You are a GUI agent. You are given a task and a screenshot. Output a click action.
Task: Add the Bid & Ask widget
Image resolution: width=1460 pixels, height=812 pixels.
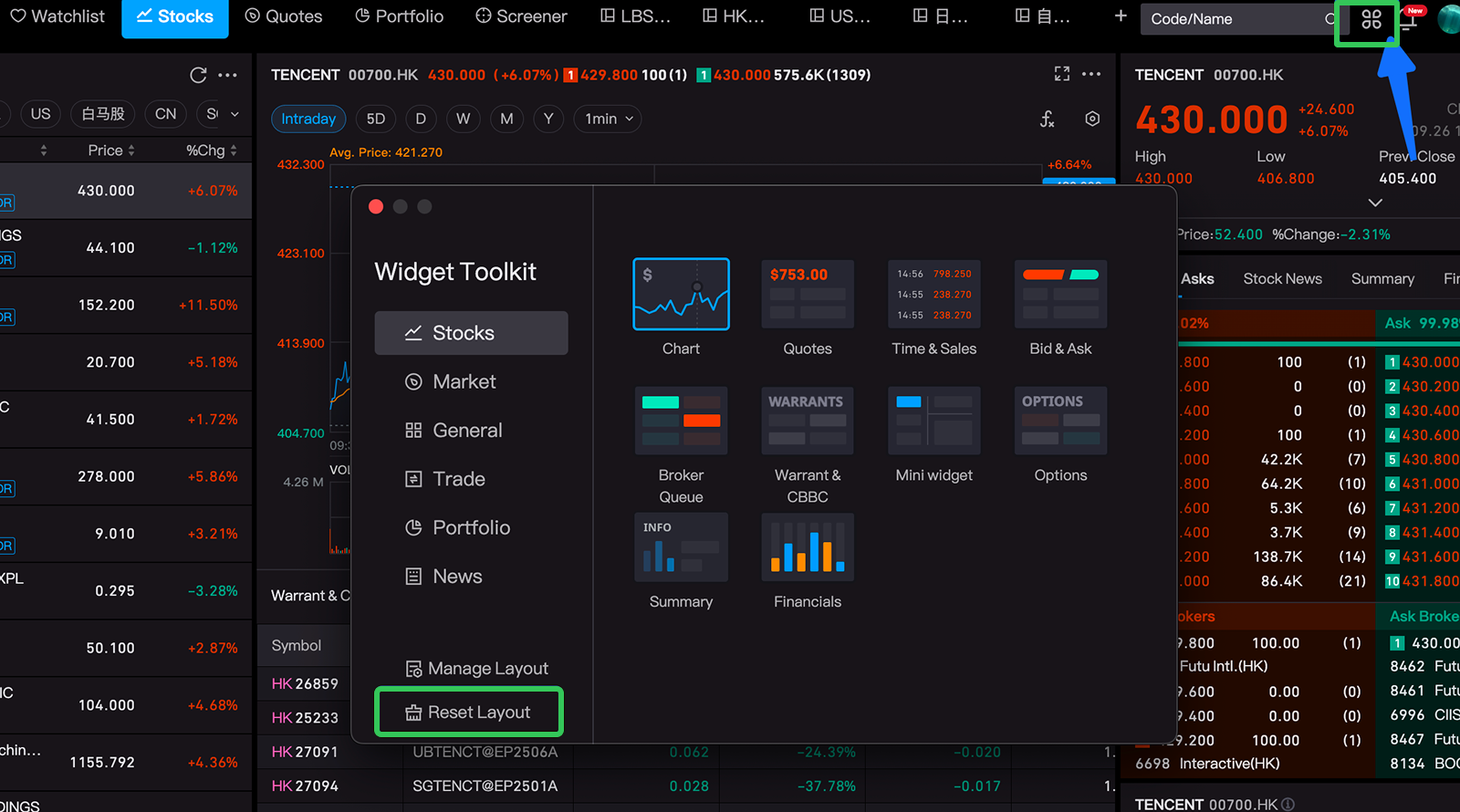(x=1060, y=294)
